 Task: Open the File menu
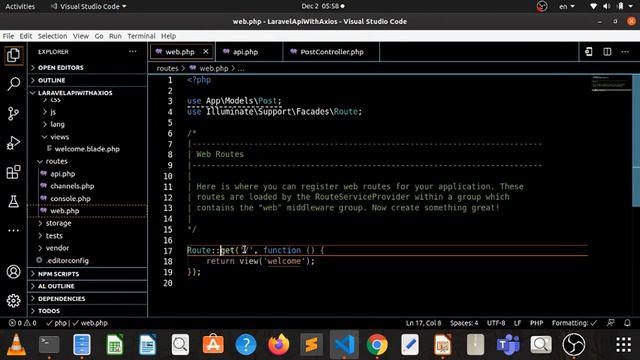(8, 36)
